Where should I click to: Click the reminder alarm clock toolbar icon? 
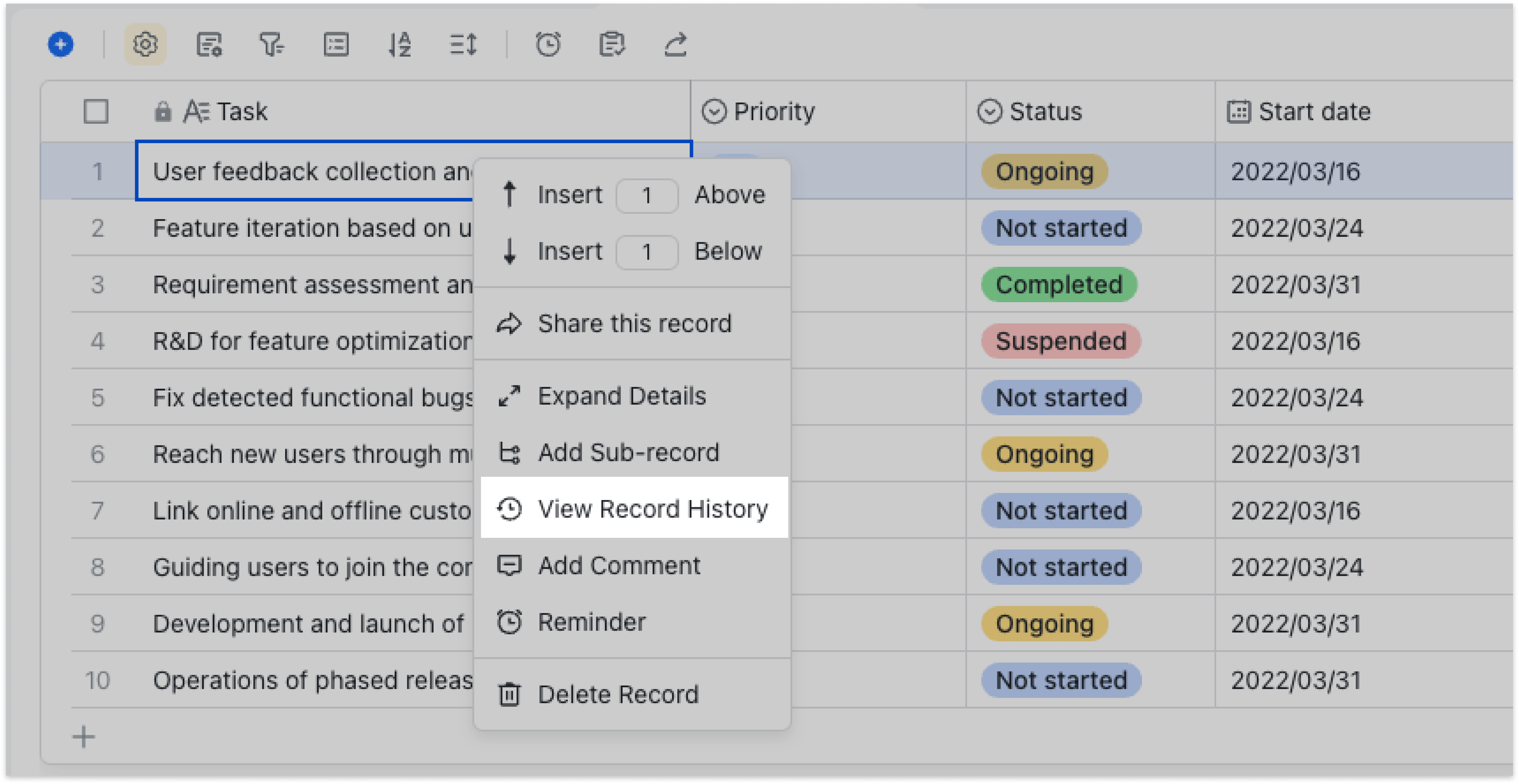pyautogui.click(x=548, y=44)
